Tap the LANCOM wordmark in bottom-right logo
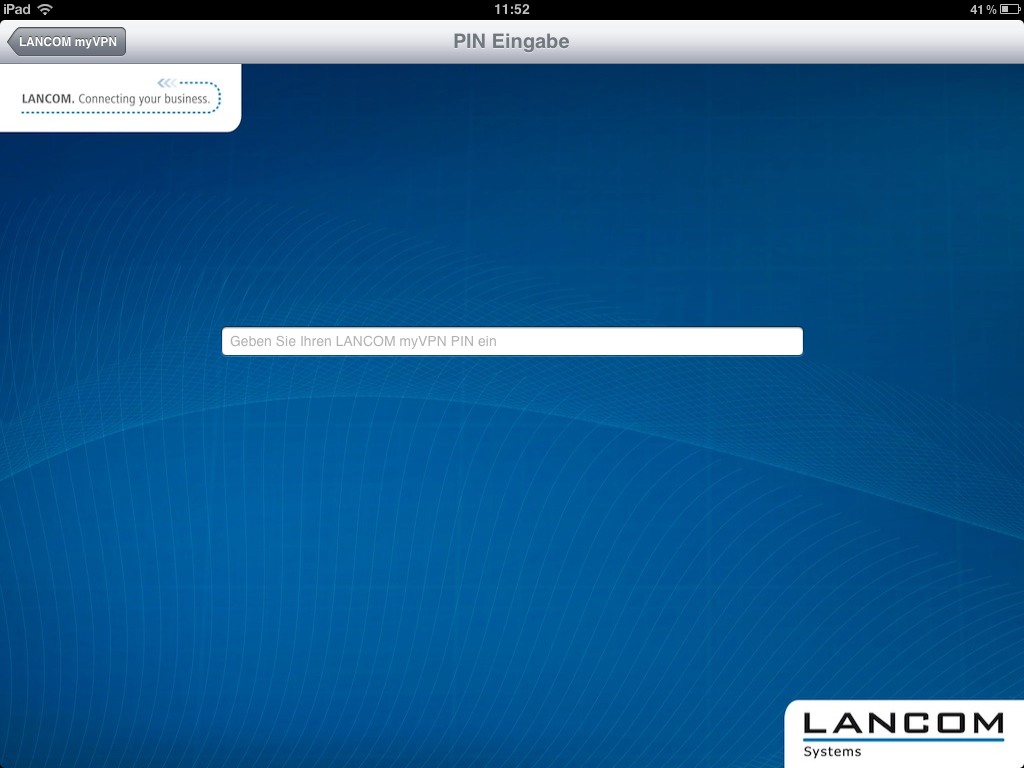Viewport: 1024px width, 768px height. coord(903,723)
